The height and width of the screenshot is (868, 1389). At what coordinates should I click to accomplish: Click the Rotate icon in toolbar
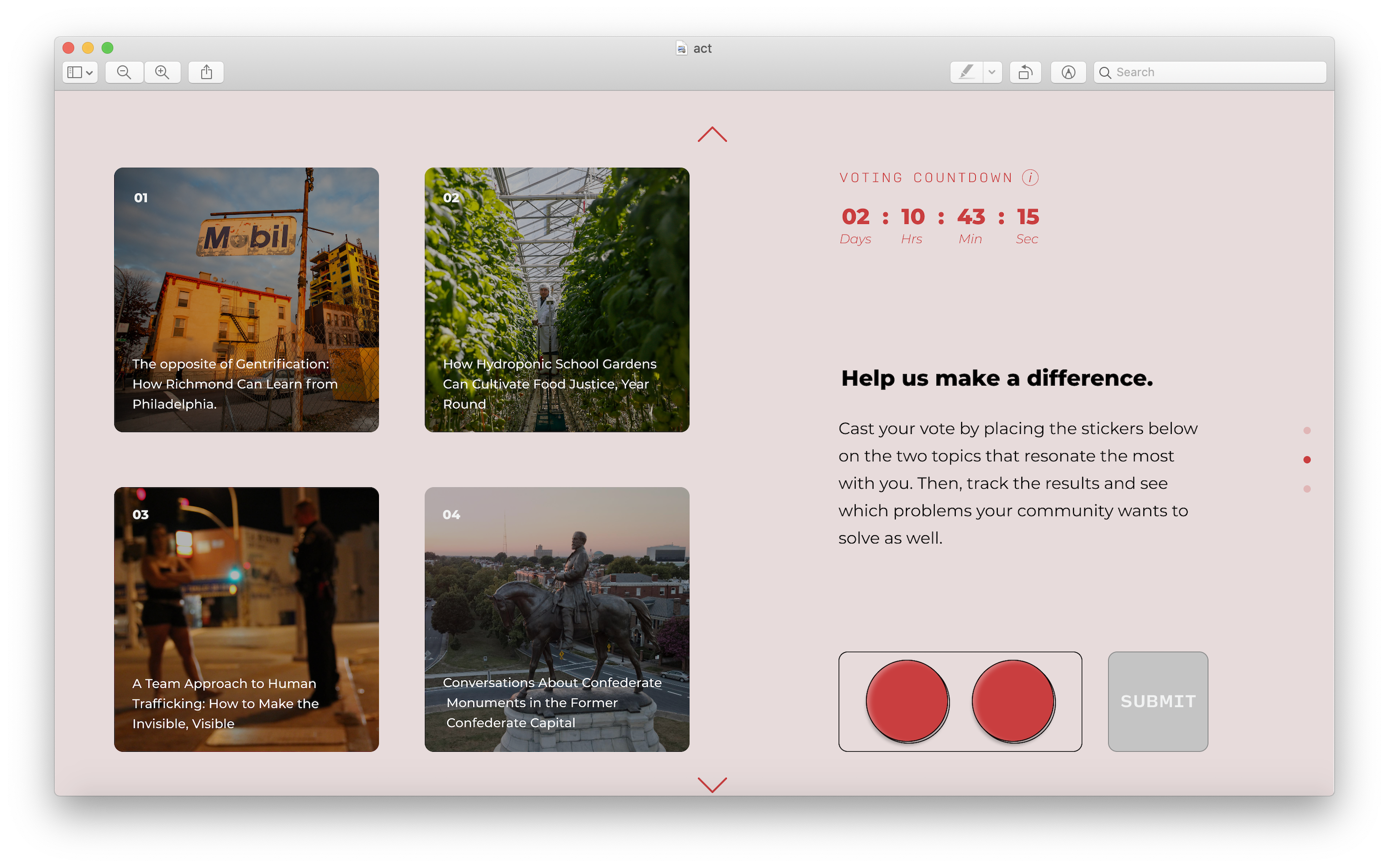1025,72
